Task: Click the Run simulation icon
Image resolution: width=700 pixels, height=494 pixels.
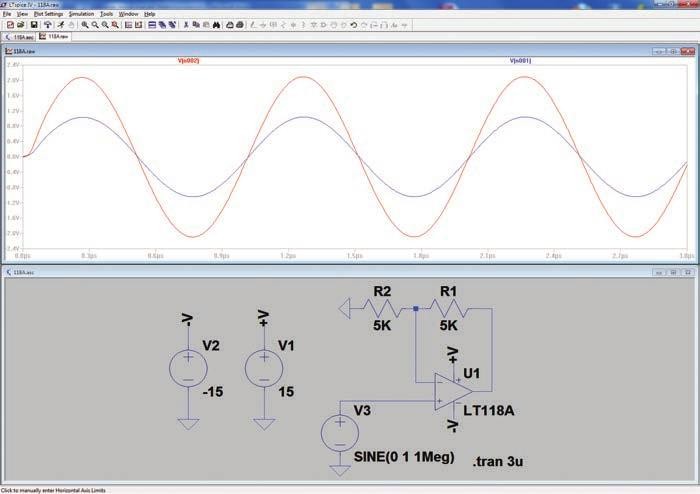Action: [61, 25]
